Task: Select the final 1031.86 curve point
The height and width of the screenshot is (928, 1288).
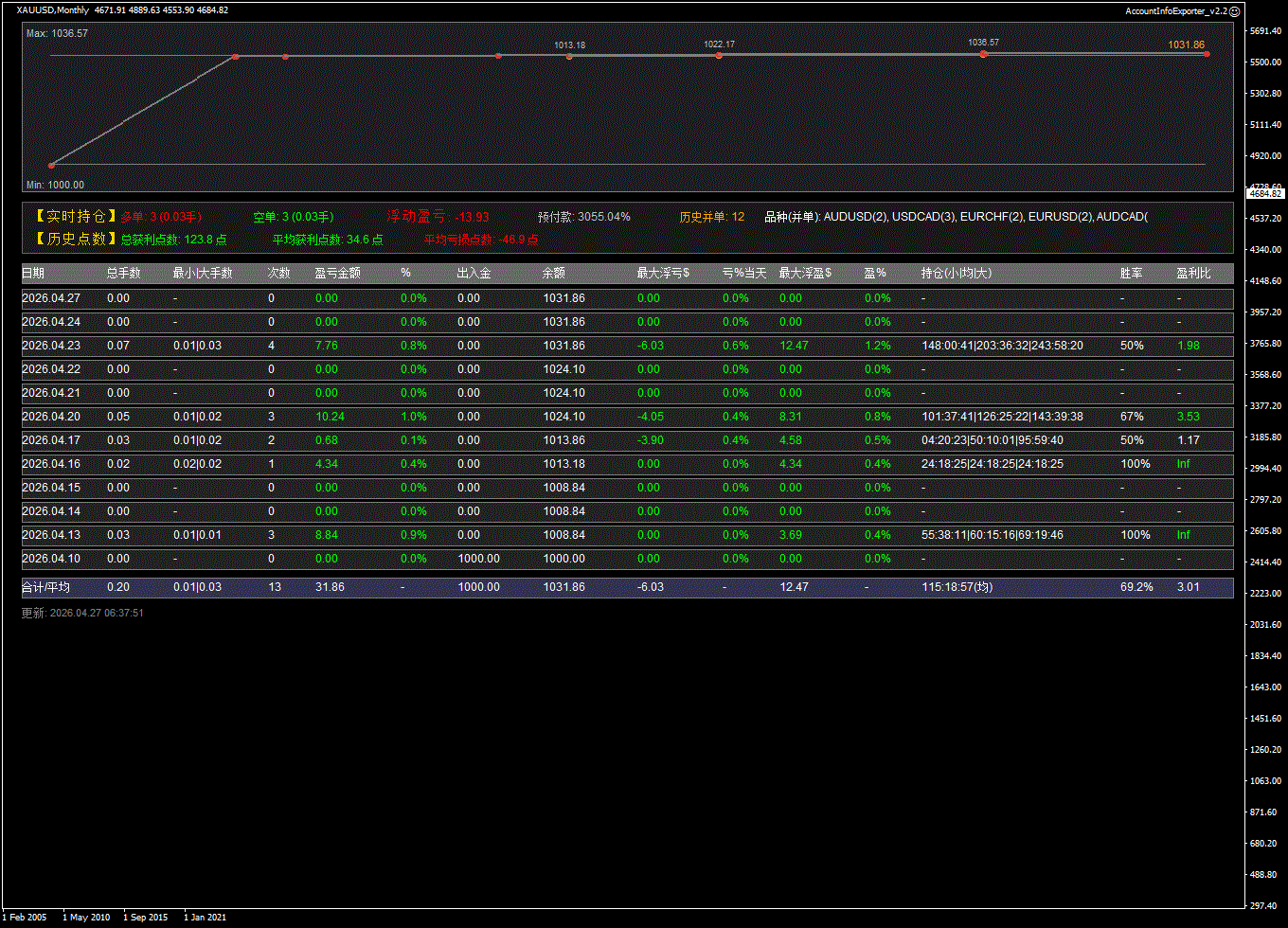Action: [1207, 54]
